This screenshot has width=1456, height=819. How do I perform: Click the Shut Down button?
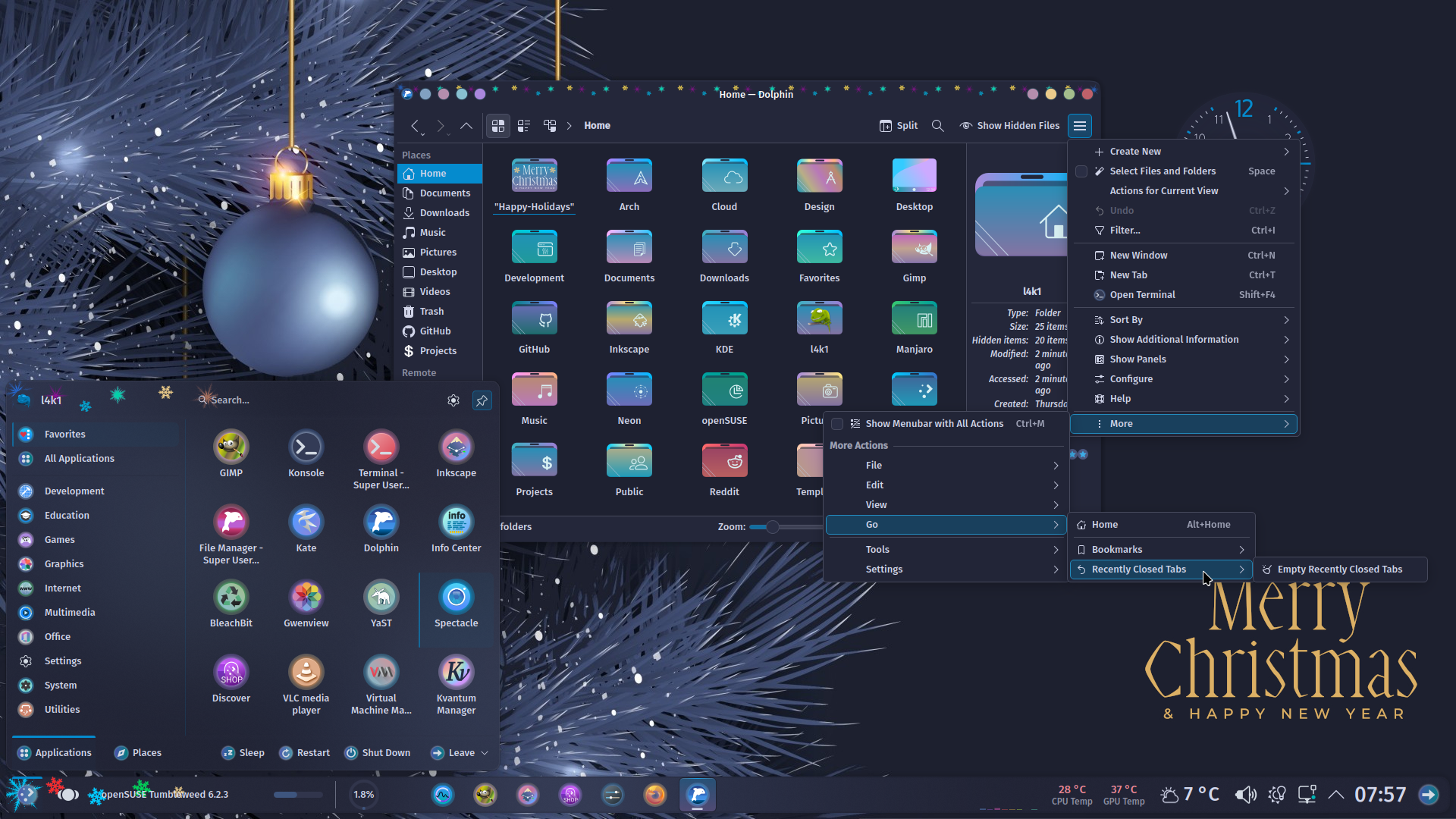tap(378, 753)
